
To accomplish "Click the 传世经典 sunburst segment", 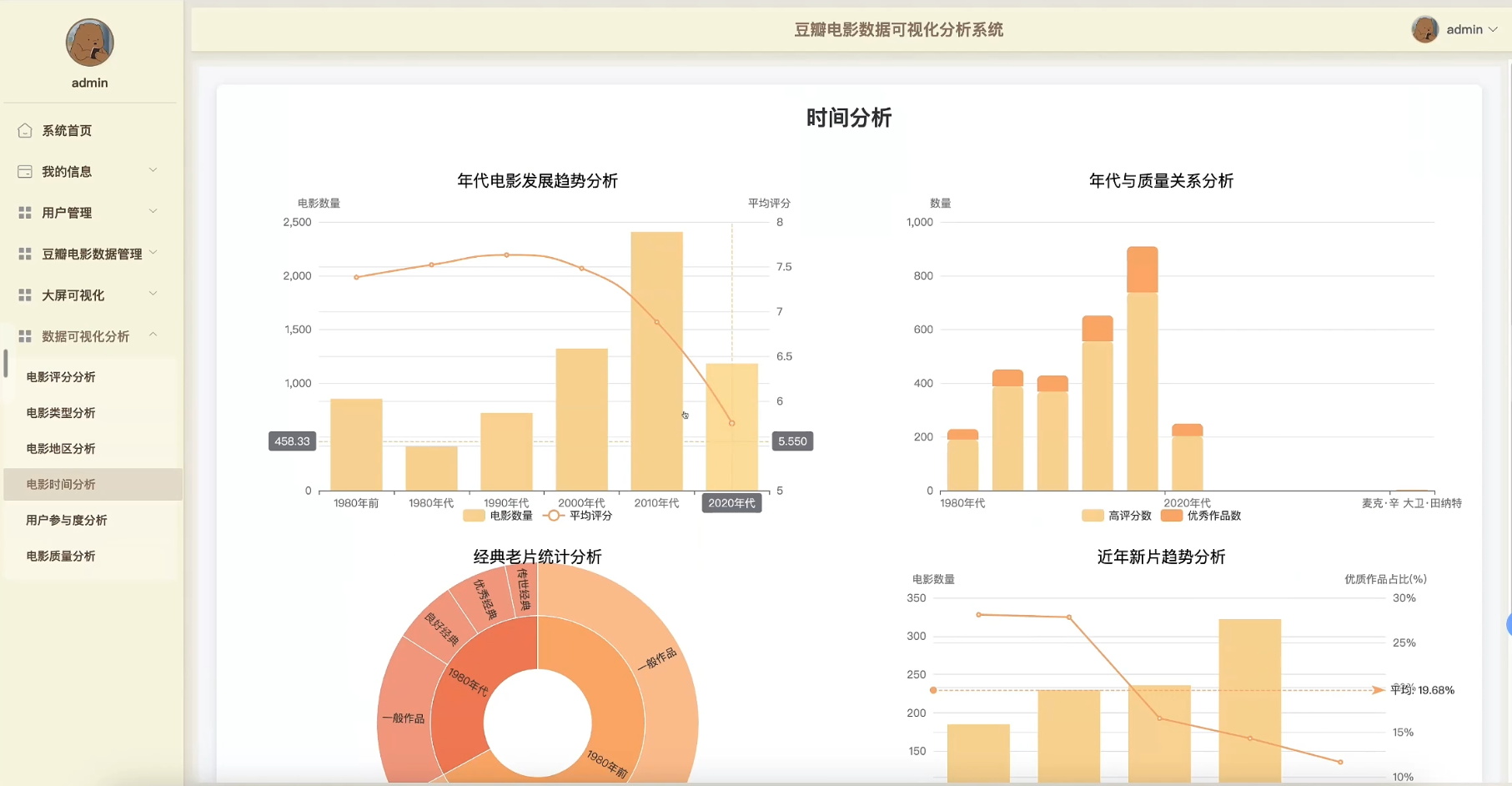I will point(523,590).
